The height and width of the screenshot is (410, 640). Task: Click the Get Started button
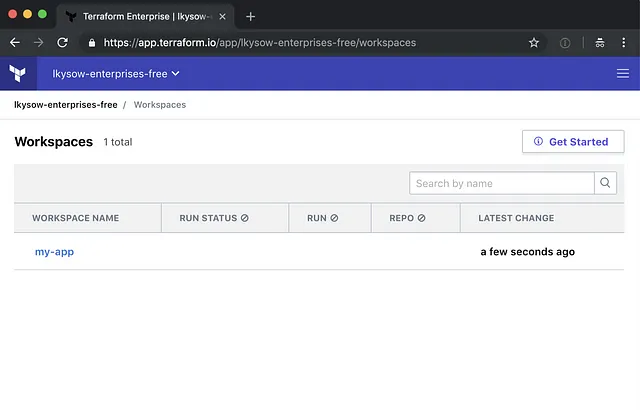click(573, 142)
